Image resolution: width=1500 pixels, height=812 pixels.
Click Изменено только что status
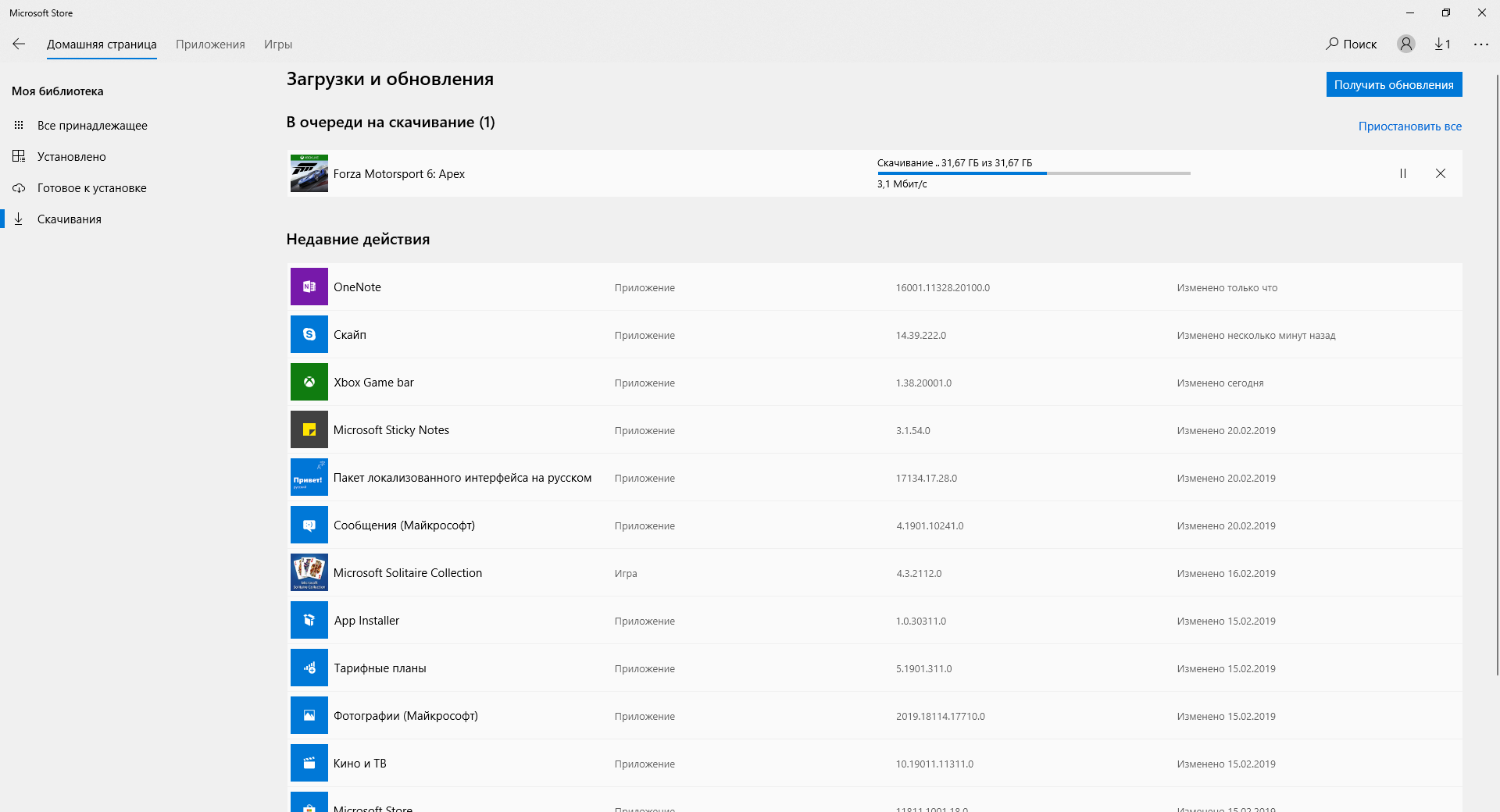click(1227, 288)
